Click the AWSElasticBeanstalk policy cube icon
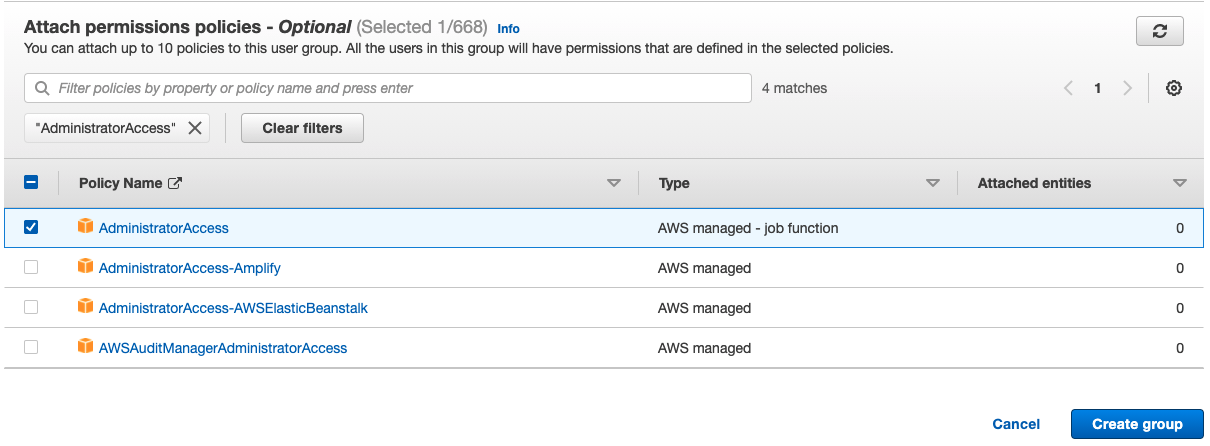1210x446 pixels. tap(85, 307)
